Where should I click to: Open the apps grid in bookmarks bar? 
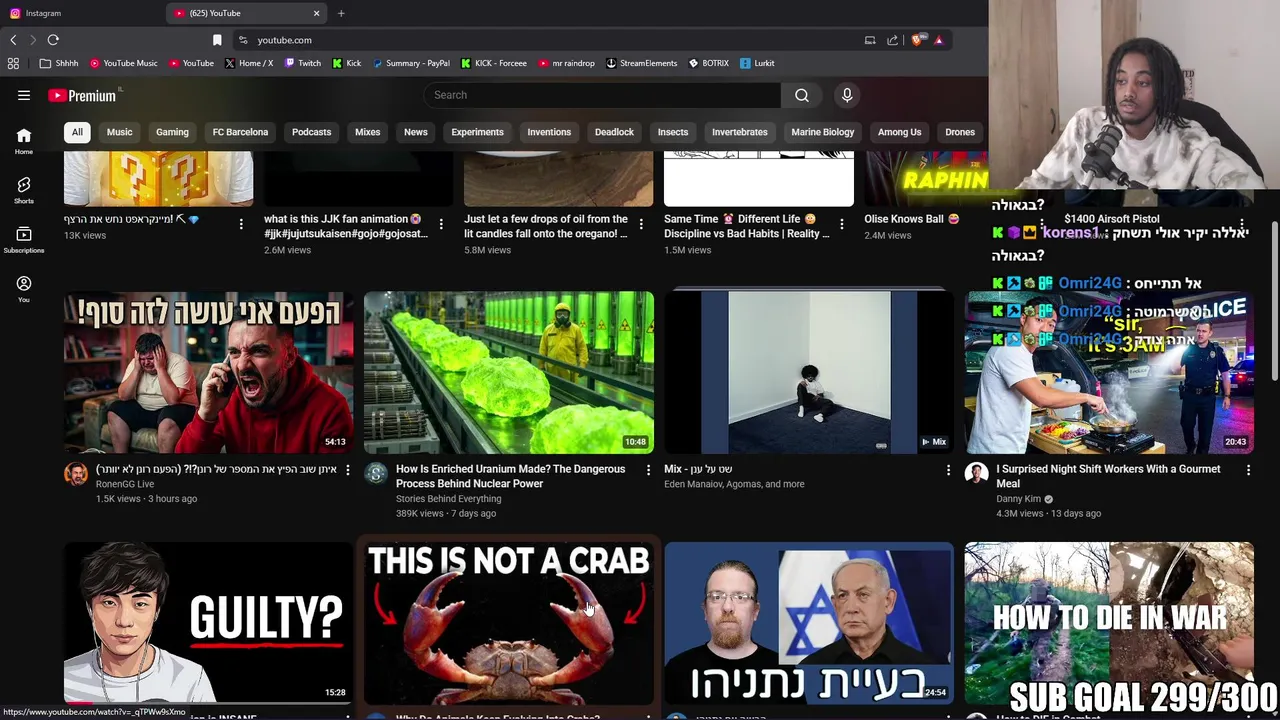click(13, 63)
